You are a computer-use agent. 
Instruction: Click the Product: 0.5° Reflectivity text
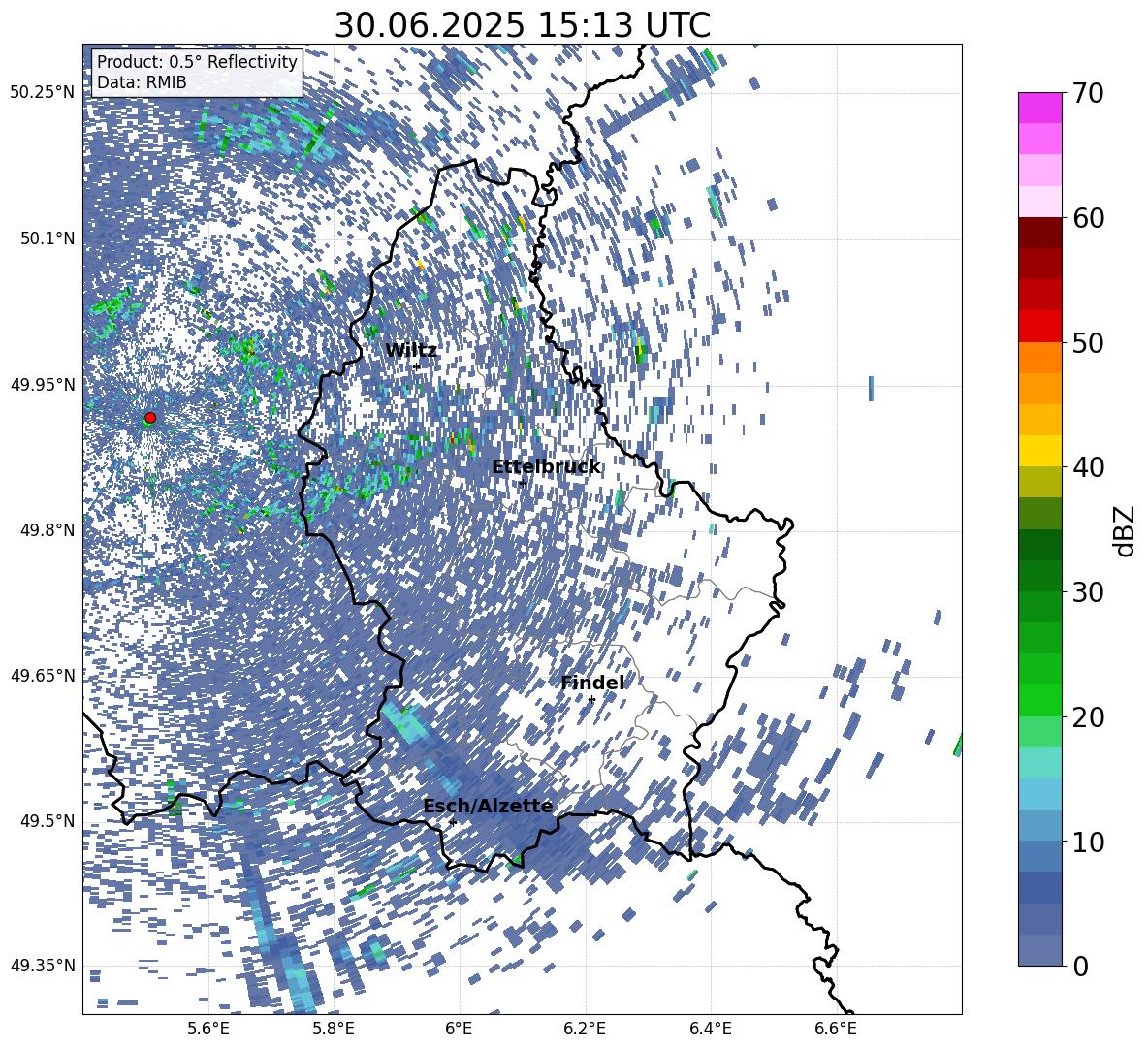click(x=197, y=62)
